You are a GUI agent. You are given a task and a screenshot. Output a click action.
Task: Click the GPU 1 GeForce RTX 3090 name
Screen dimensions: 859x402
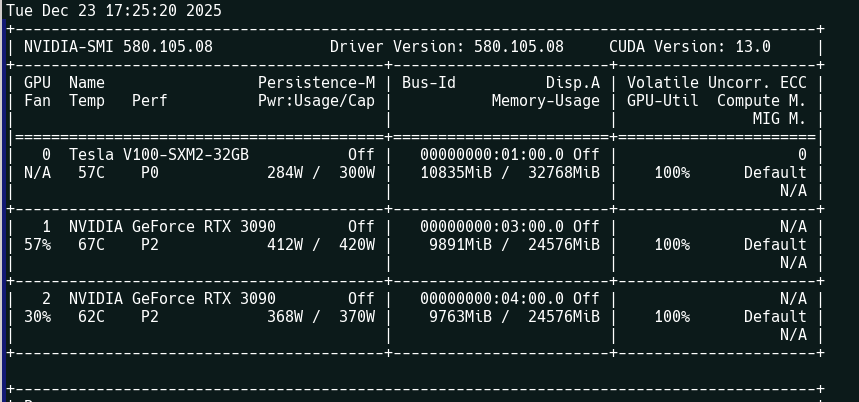[x=172, y=227]
